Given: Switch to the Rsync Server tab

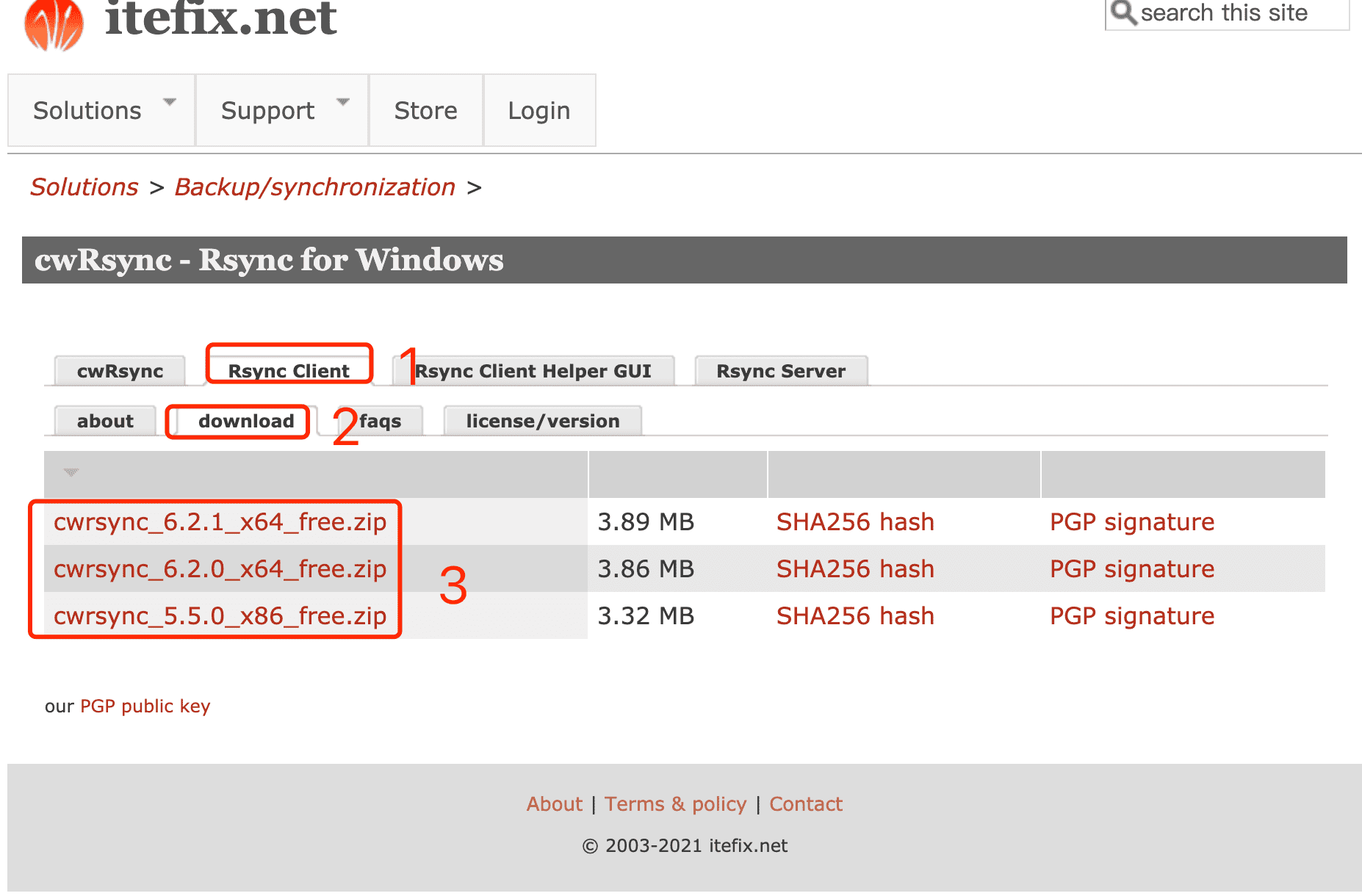Looking at the screenshot, I should [x=781, y=371].
